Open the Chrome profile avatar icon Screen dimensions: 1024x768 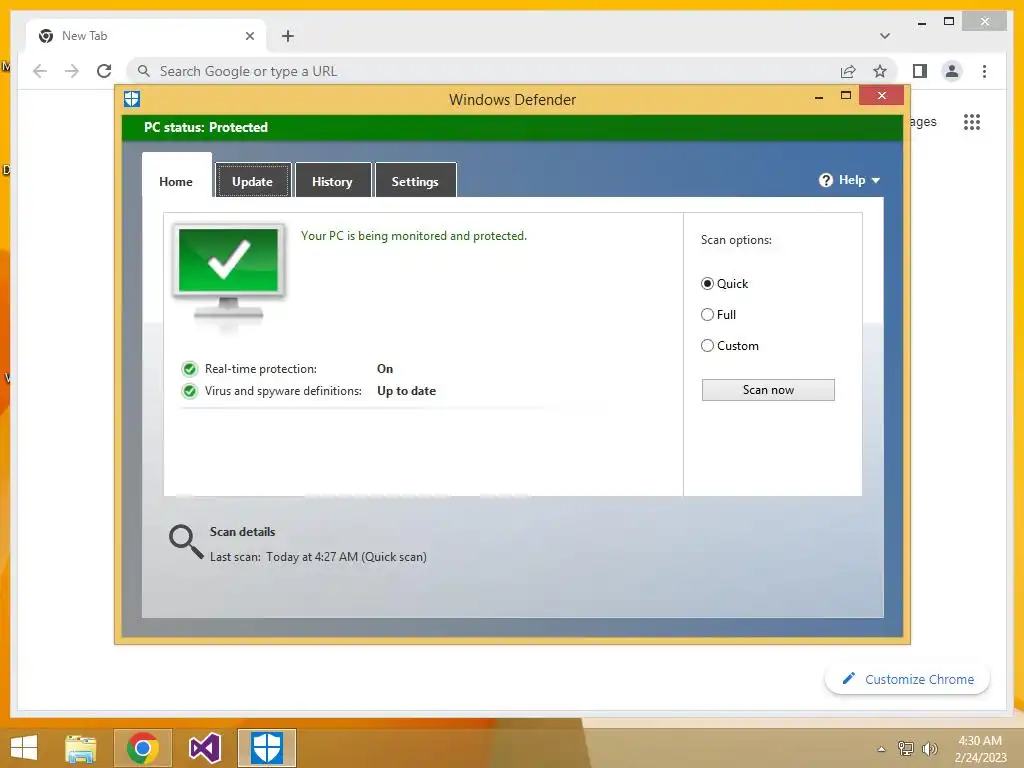[952, 71]
